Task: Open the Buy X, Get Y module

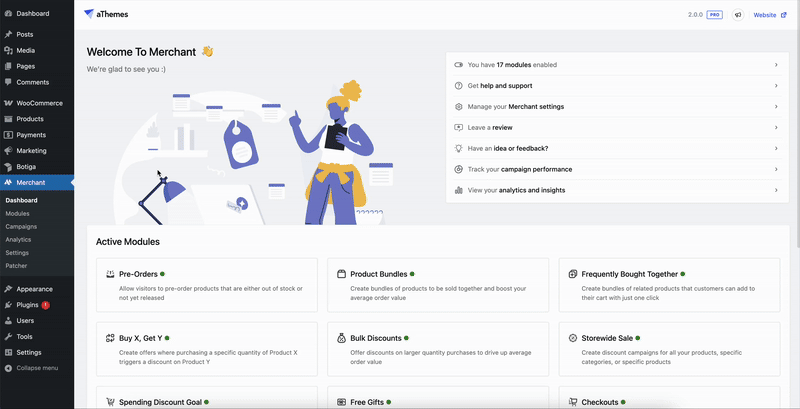Action: point(207,349)
